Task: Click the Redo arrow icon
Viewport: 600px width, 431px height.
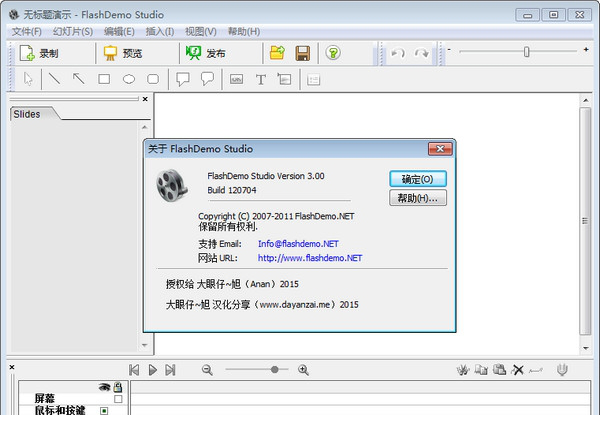Action: pos(422,53)
